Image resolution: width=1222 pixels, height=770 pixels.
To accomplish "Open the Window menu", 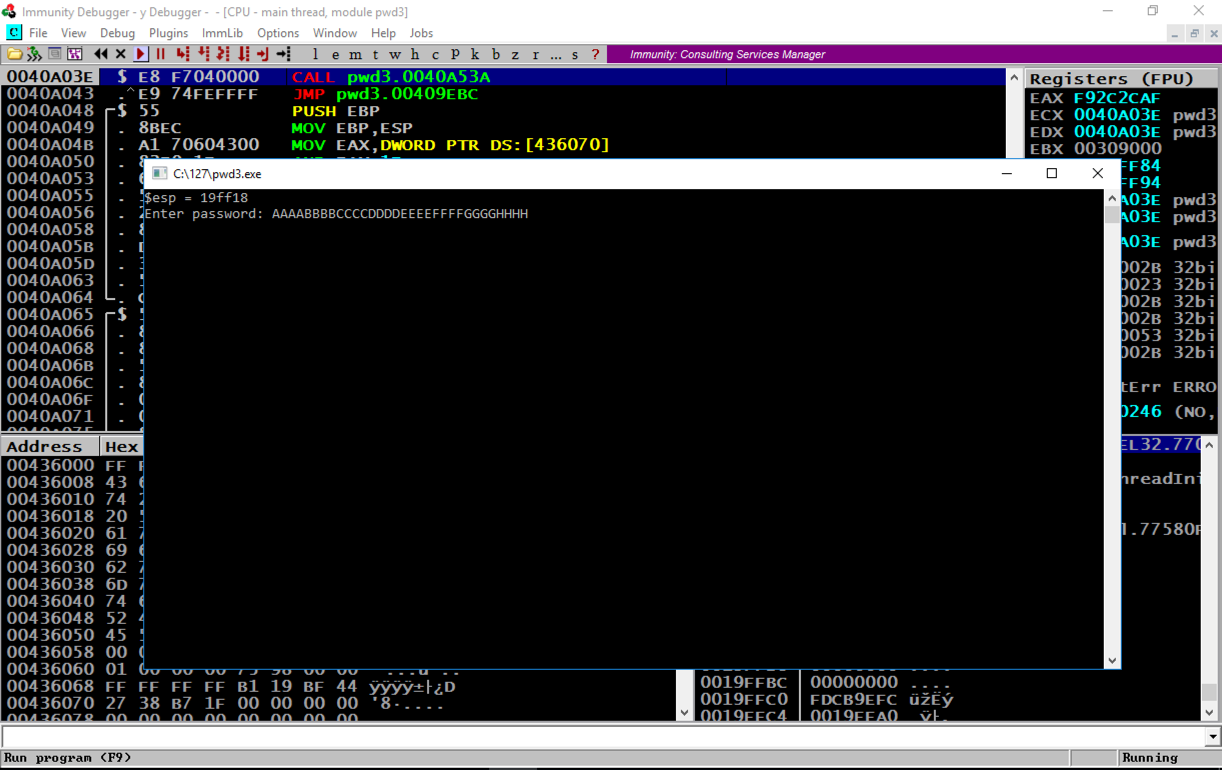I will (x=334, y=33).
